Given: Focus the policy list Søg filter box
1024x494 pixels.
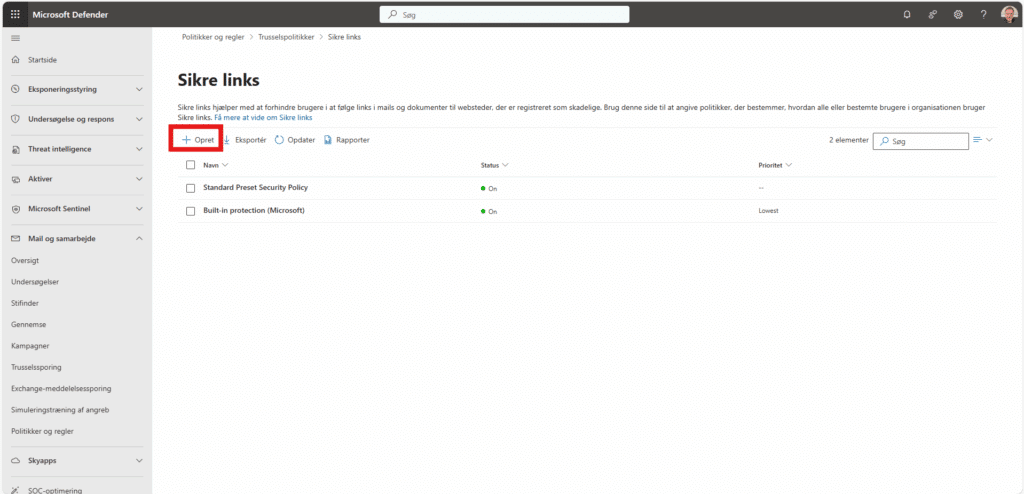Looking at the screenshot, I should pos(921,140).
